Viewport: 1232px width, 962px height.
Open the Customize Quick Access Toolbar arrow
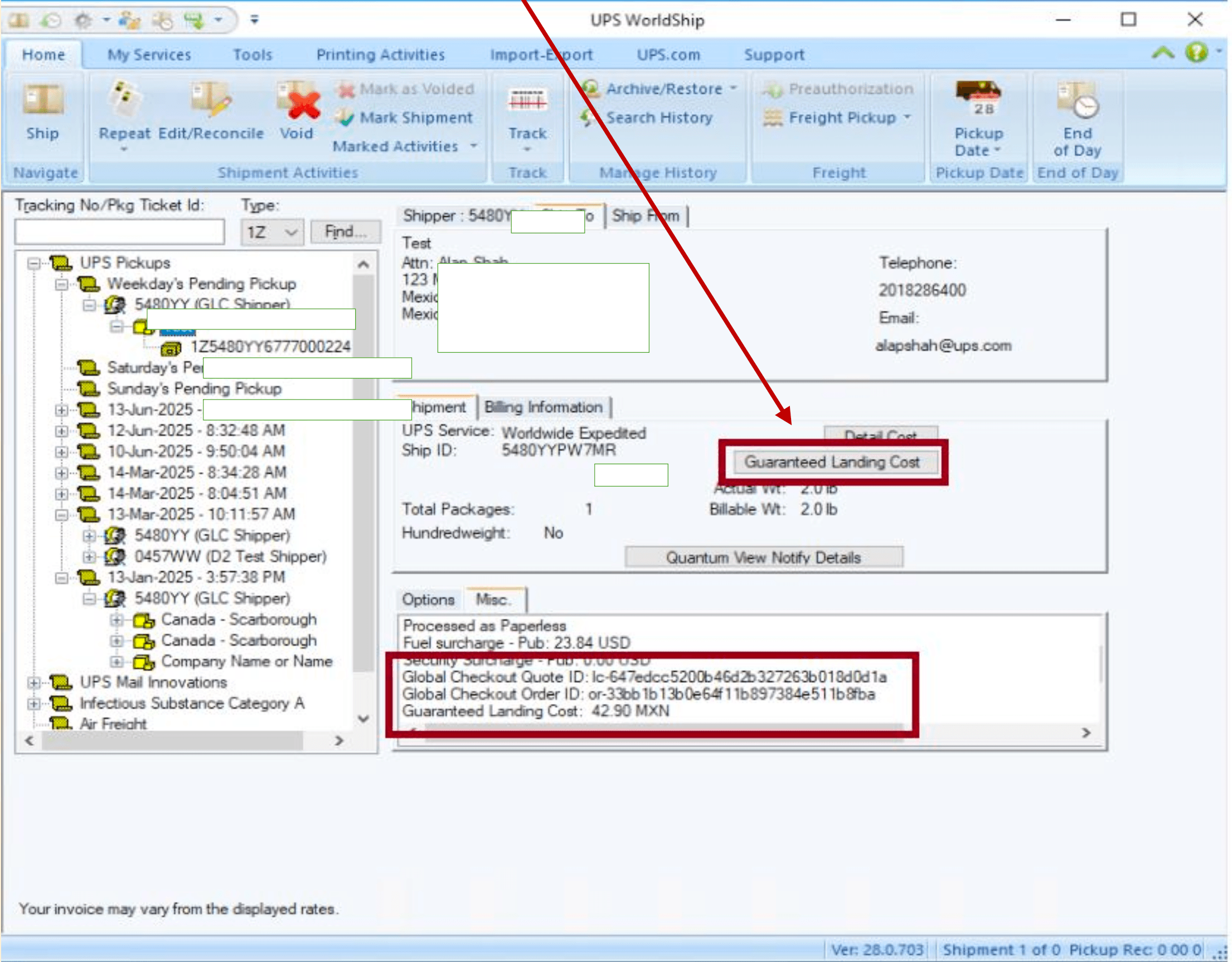pyautogui.click(x=254, y=20)
